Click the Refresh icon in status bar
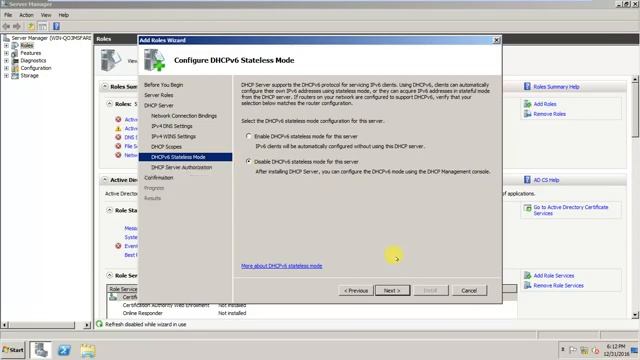 pyautogui.click(x=99, y=324)
